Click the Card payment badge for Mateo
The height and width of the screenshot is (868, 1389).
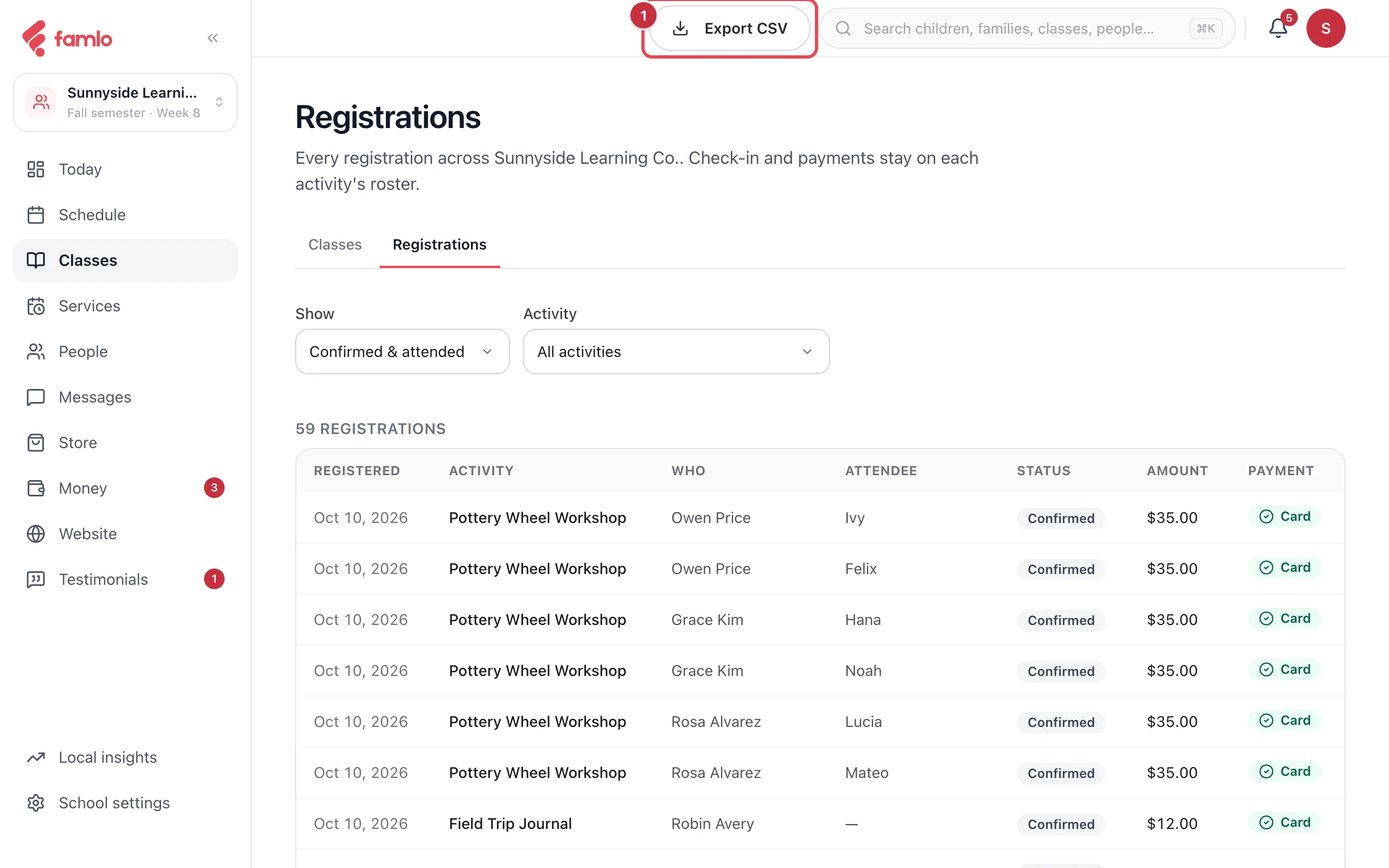point(1284,771)
